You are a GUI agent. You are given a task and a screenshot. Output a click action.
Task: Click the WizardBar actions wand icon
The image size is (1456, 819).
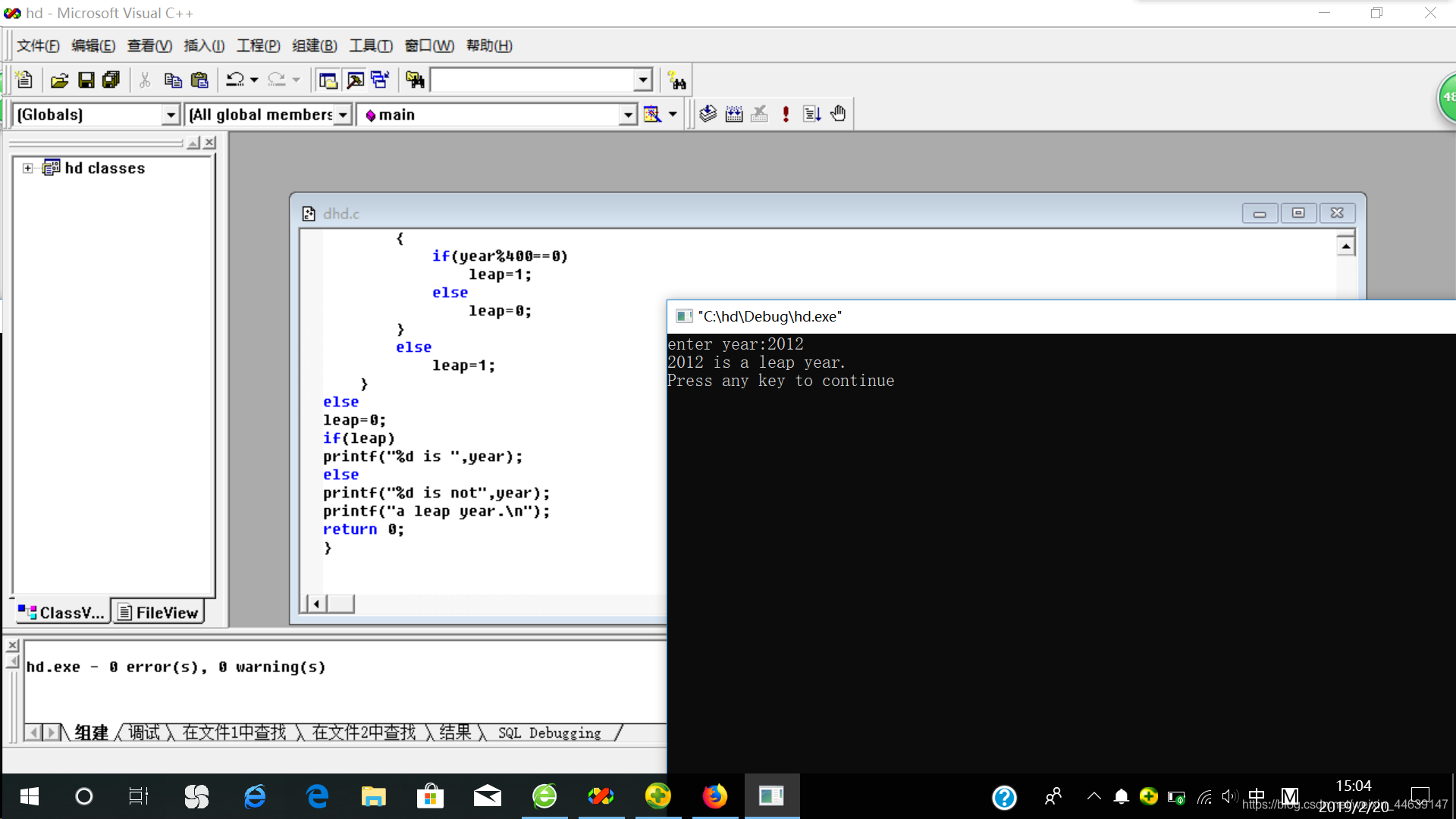[x=652, y=115]
